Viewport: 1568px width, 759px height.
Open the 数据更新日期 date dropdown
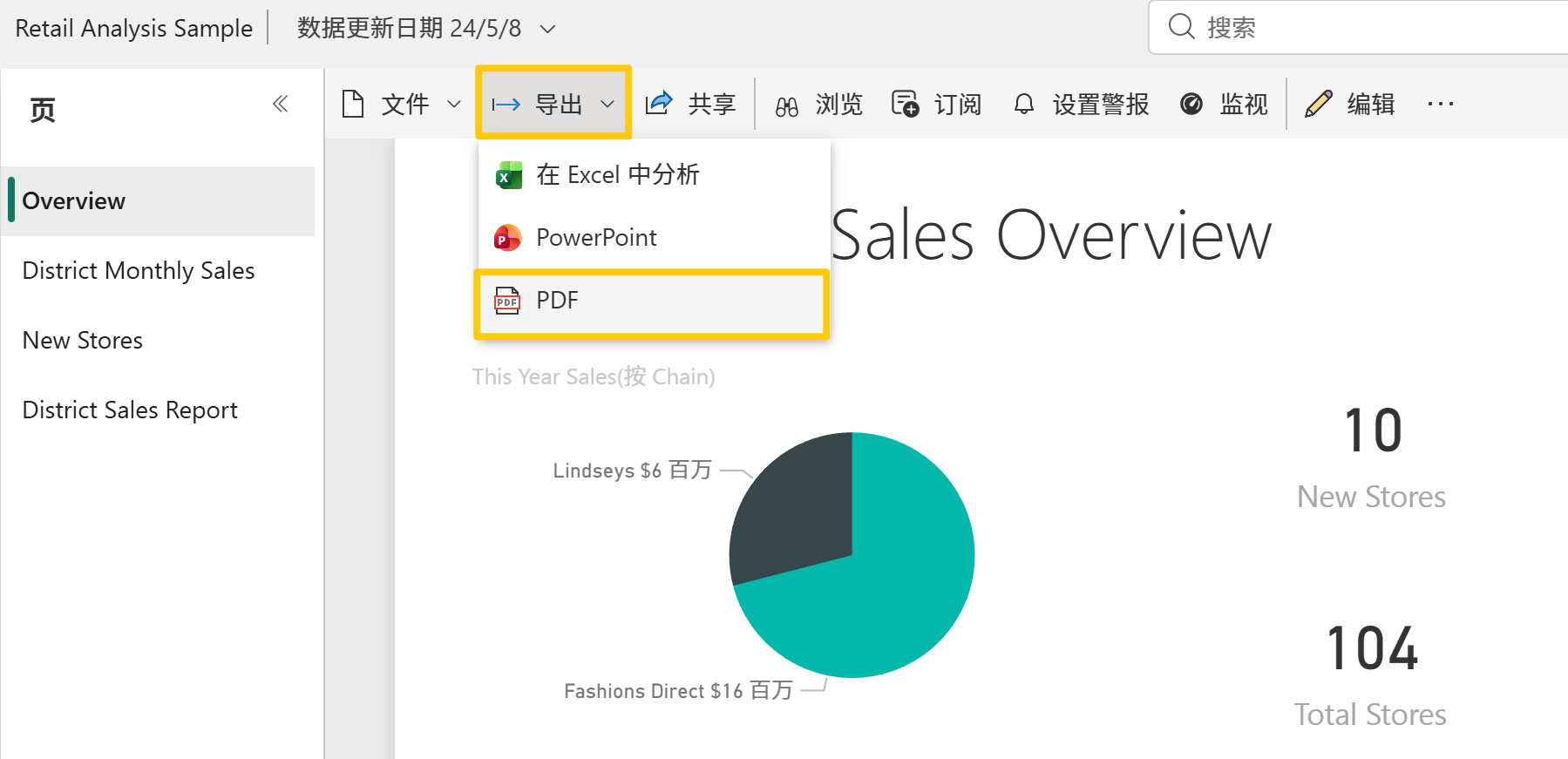(x=546, y=28)
